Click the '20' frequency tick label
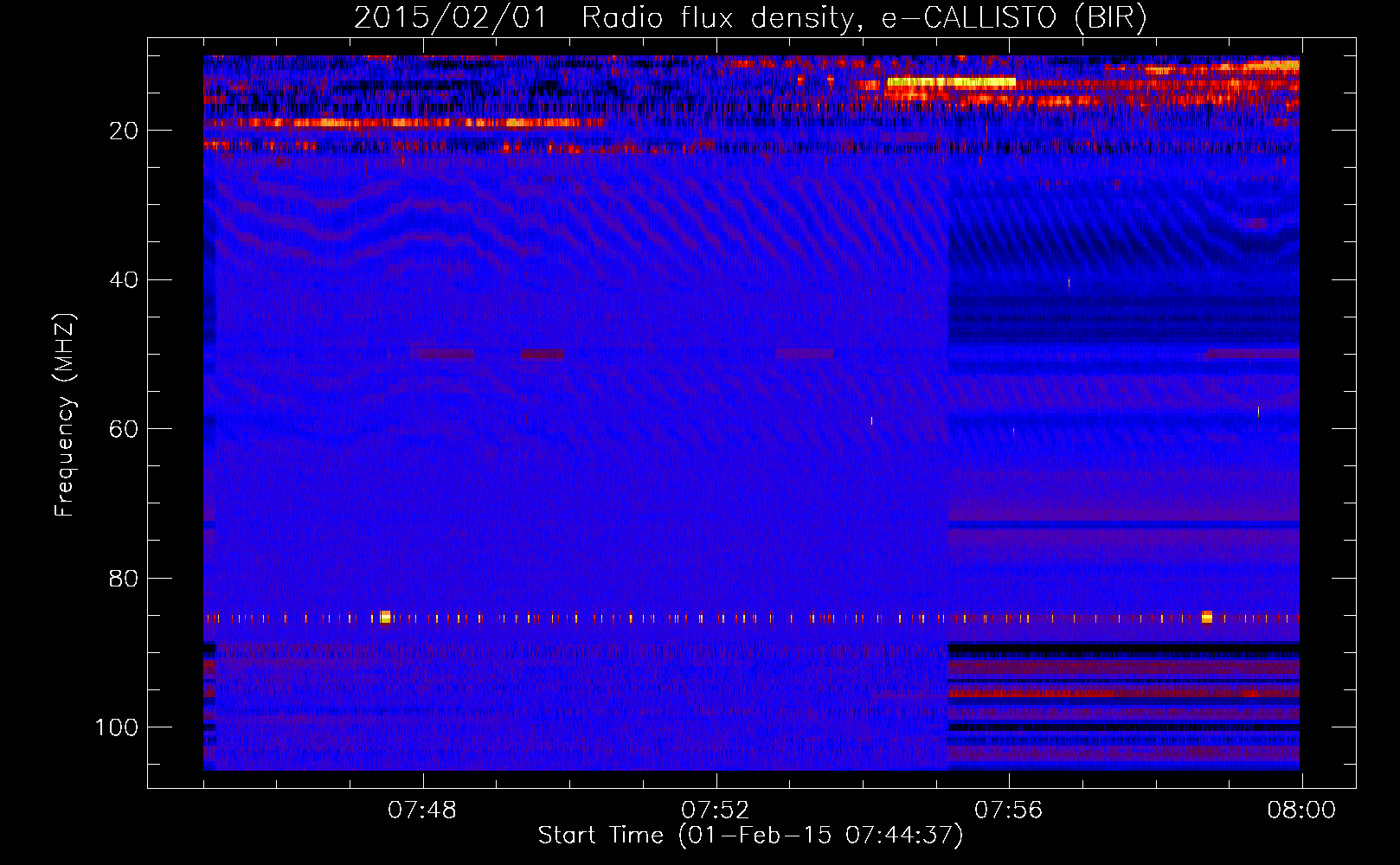1400x865 pixels. [125, 131]
